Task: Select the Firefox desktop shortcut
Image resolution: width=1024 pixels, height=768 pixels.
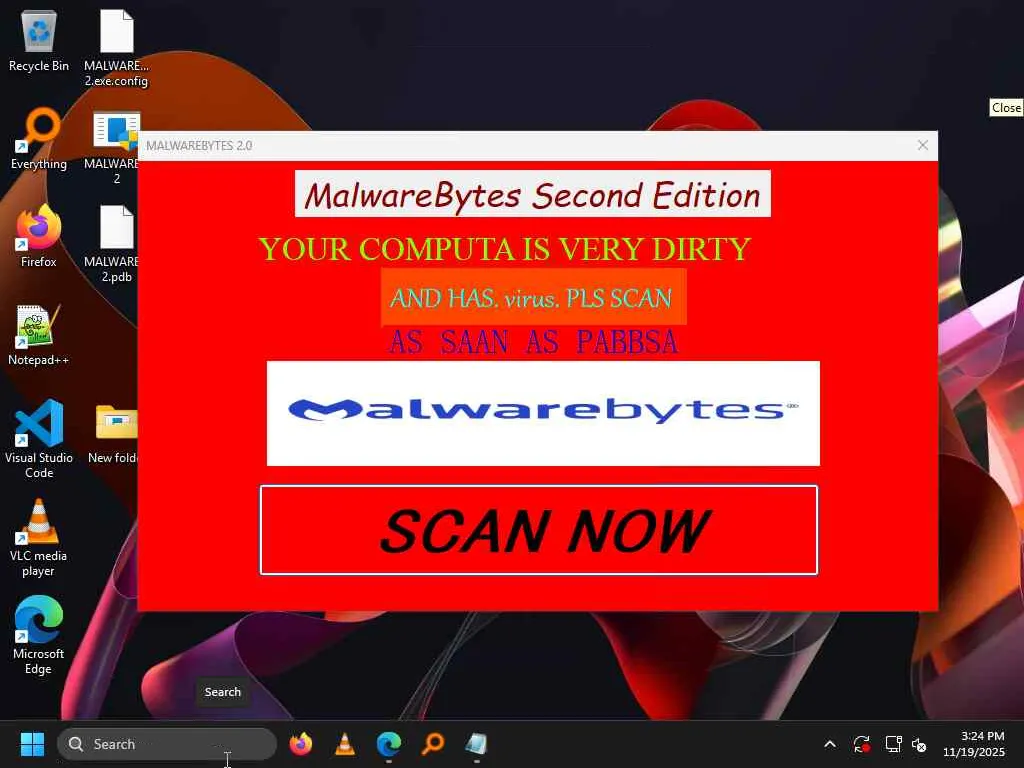Action: (39, 236)
